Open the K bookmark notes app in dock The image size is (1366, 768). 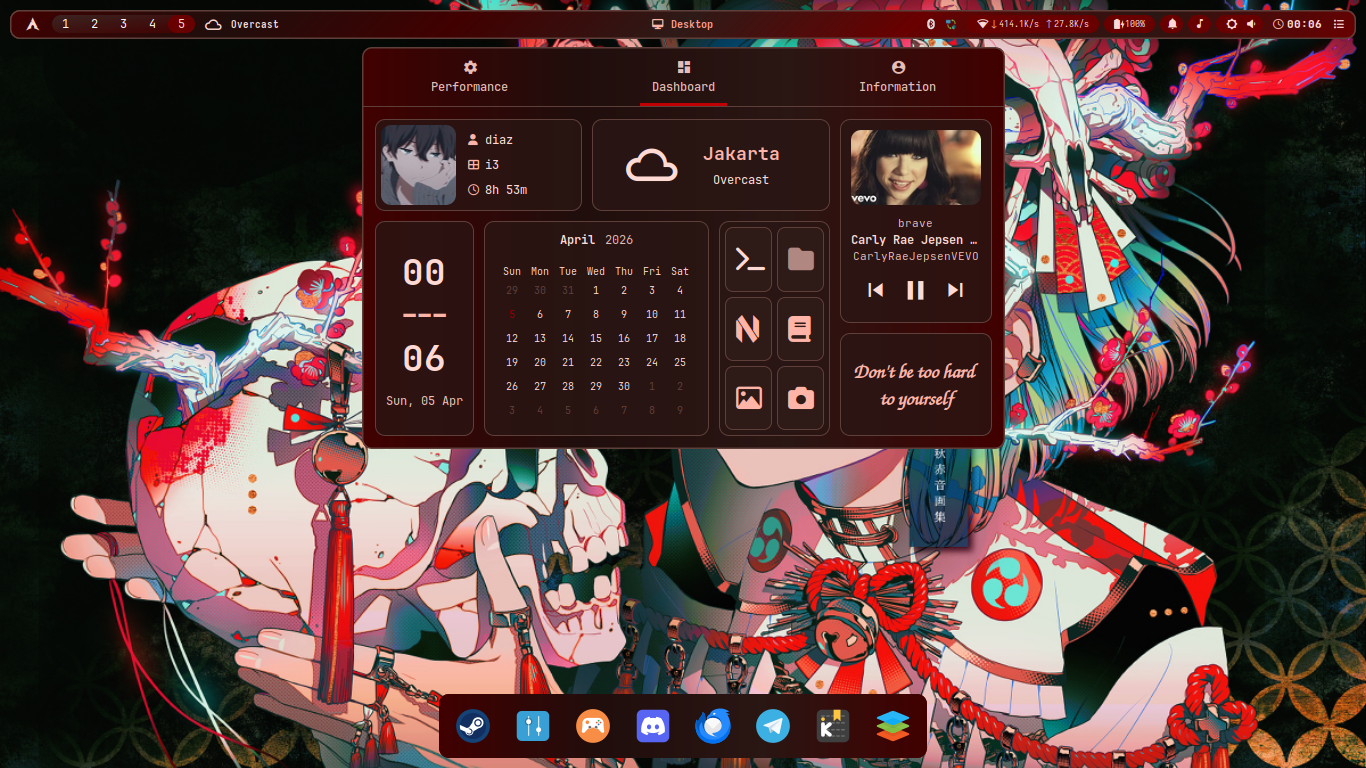point(833,726)
